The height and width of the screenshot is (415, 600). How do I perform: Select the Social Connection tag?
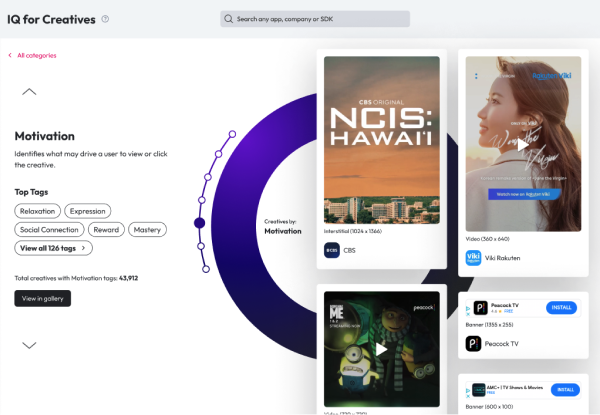(49, 229)
